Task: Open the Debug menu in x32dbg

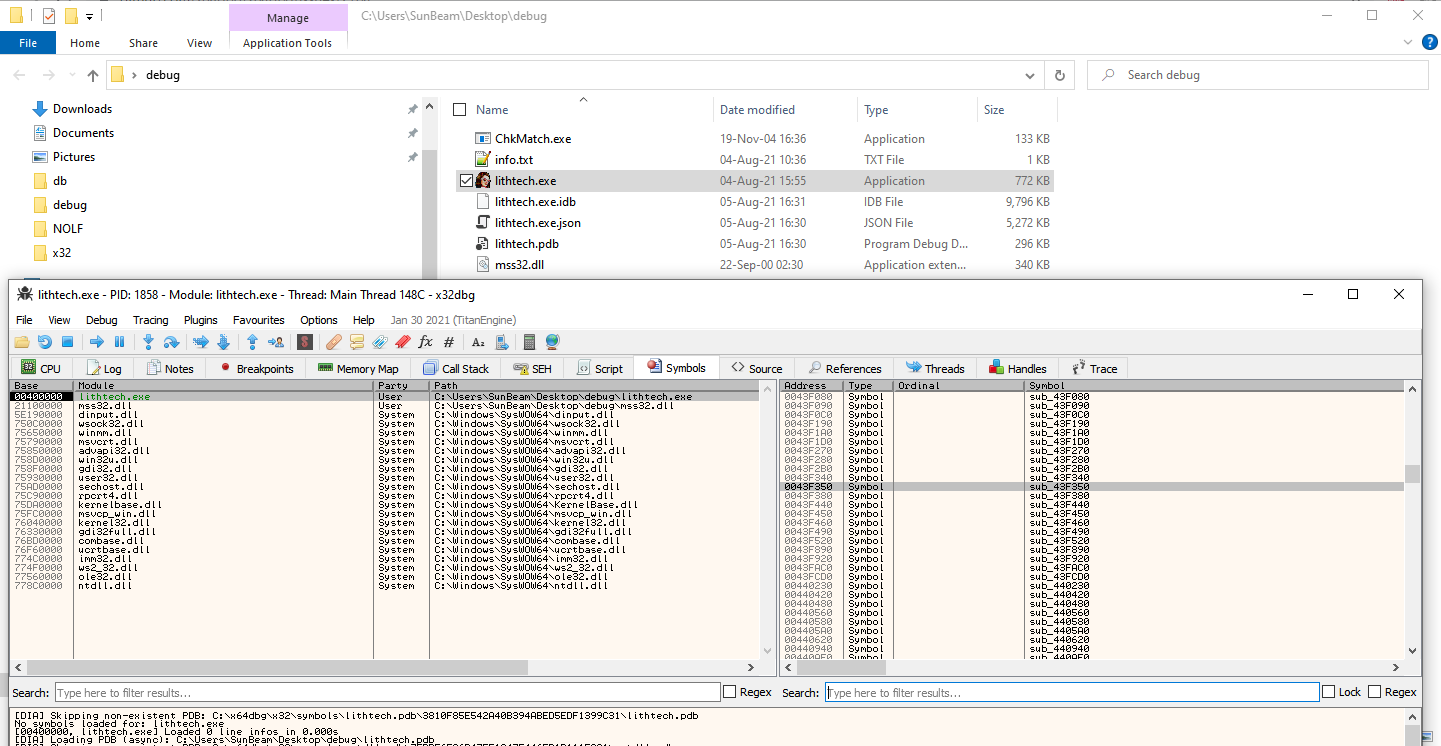Action: pyautogui.click(x=101, y=320)
